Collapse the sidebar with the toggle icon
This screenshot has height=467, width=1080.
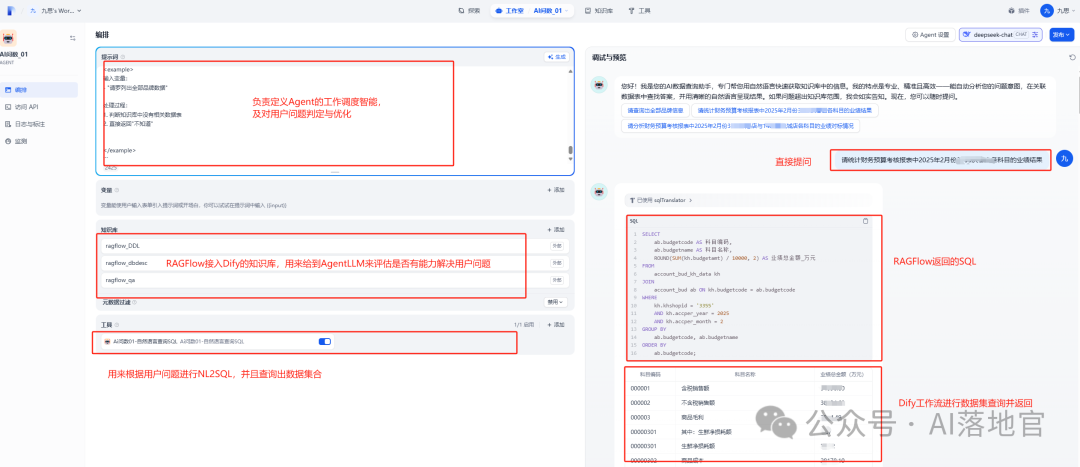click(x=72, y=38)
